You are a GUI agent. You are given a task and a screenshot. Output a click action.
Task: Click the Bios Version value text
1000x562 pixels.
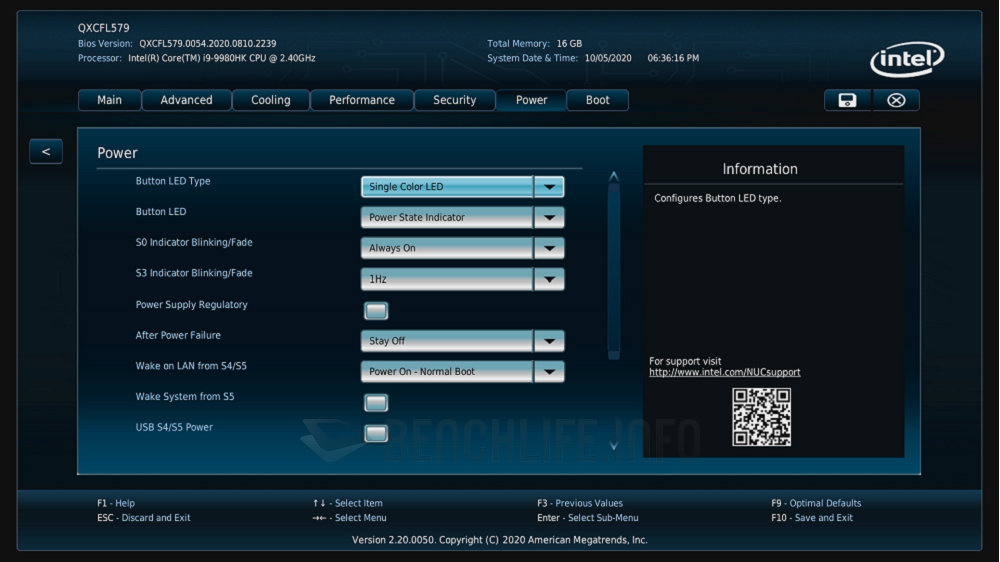click(208, 44)
